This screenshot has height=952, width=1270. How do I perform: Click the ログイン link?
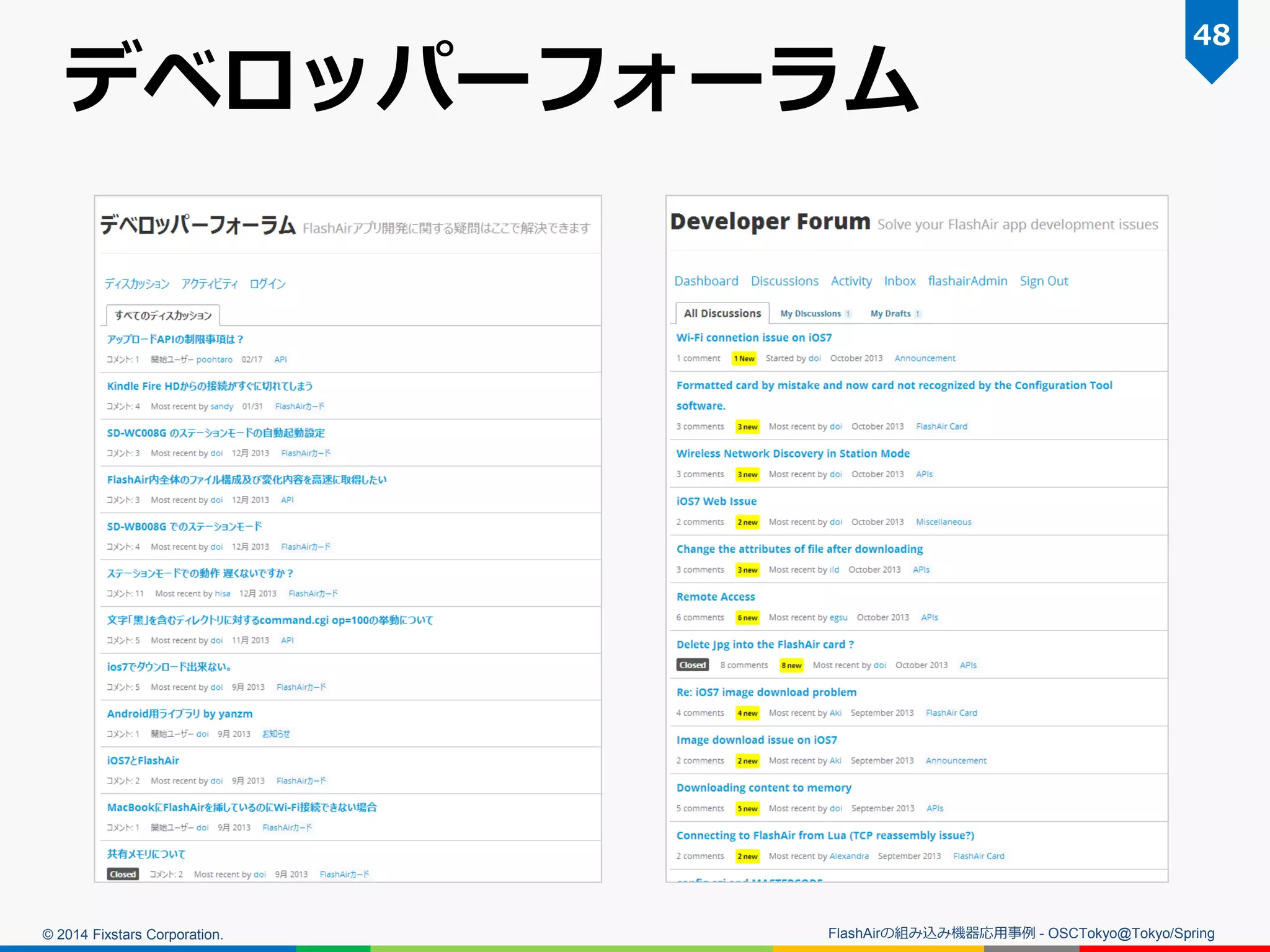(267, 284)
